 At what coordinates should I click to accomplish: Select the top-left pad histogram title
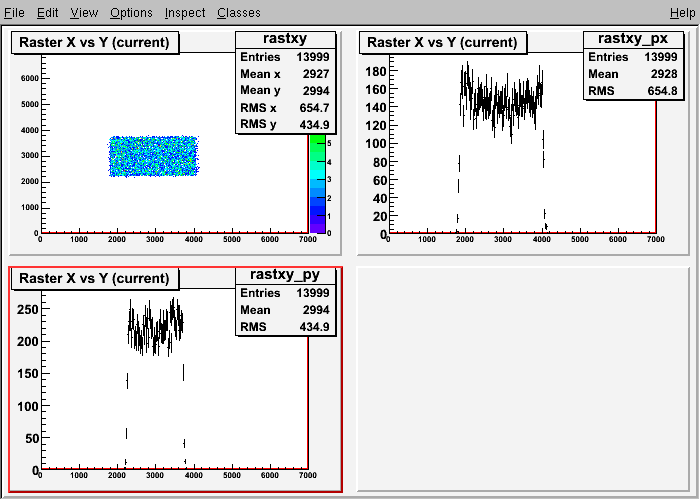tap(95, 42)
